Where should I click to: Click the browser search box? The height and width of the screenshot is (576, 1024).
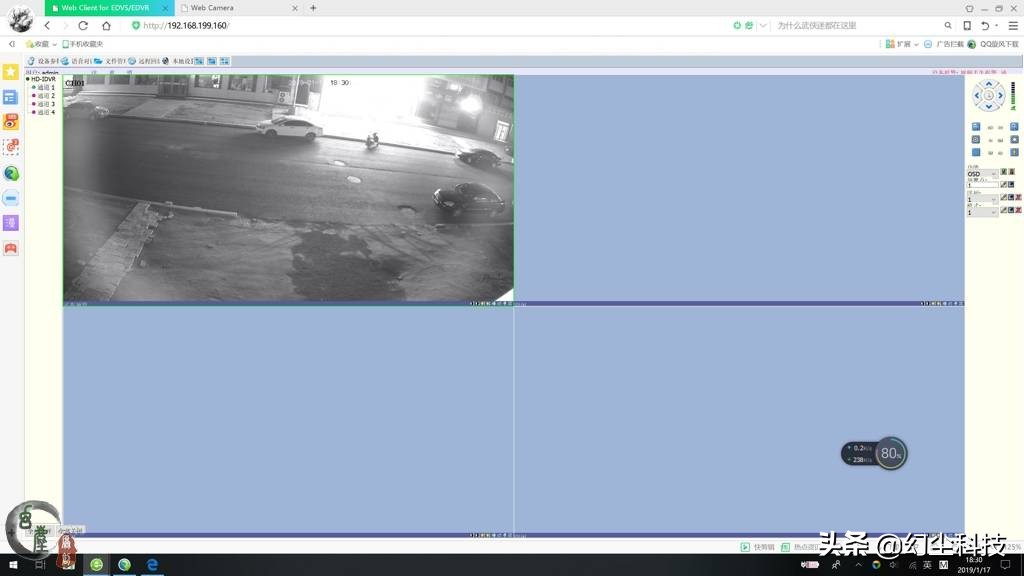pyautogui.click(x=856, y=25)
